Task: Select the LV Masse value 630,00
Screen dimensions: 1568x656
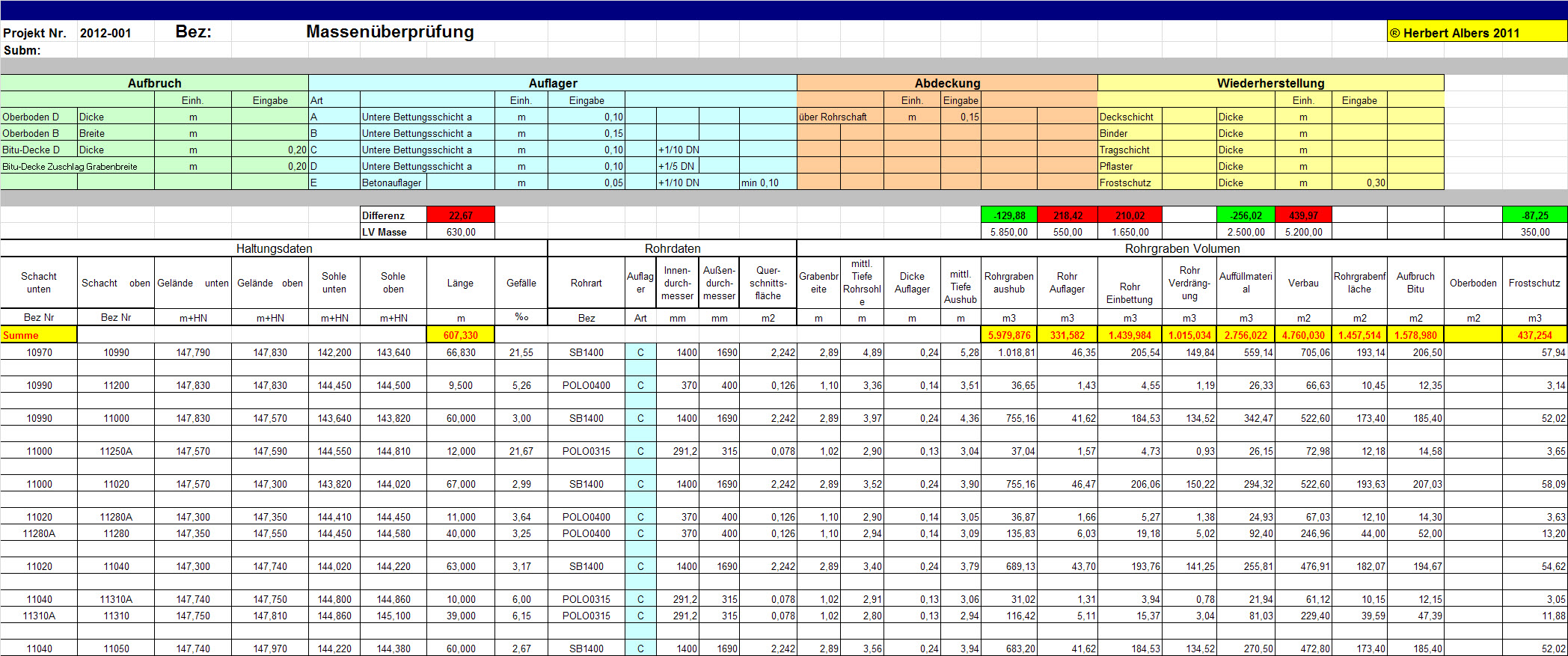Action: (461, 232)
